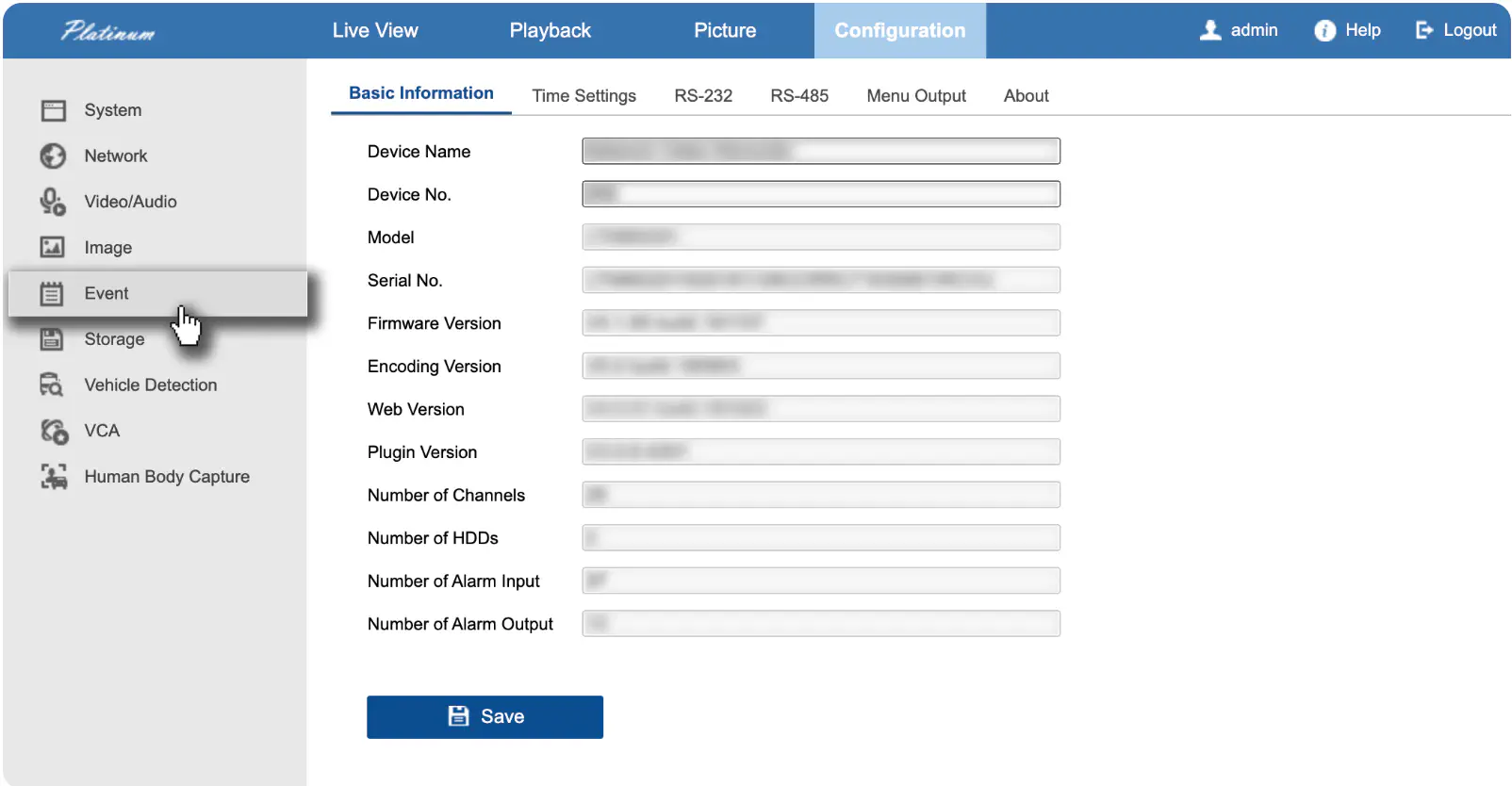
Task: Open the Picture tab
Action: coord(725,30)
